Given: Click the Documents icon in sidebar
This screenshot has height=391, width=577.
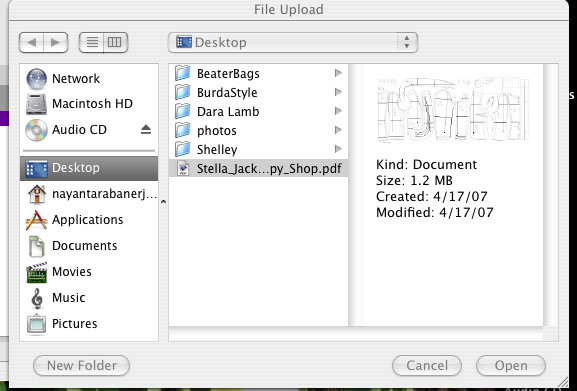Looking at the screenshot, I should click(x=37, y=246).
